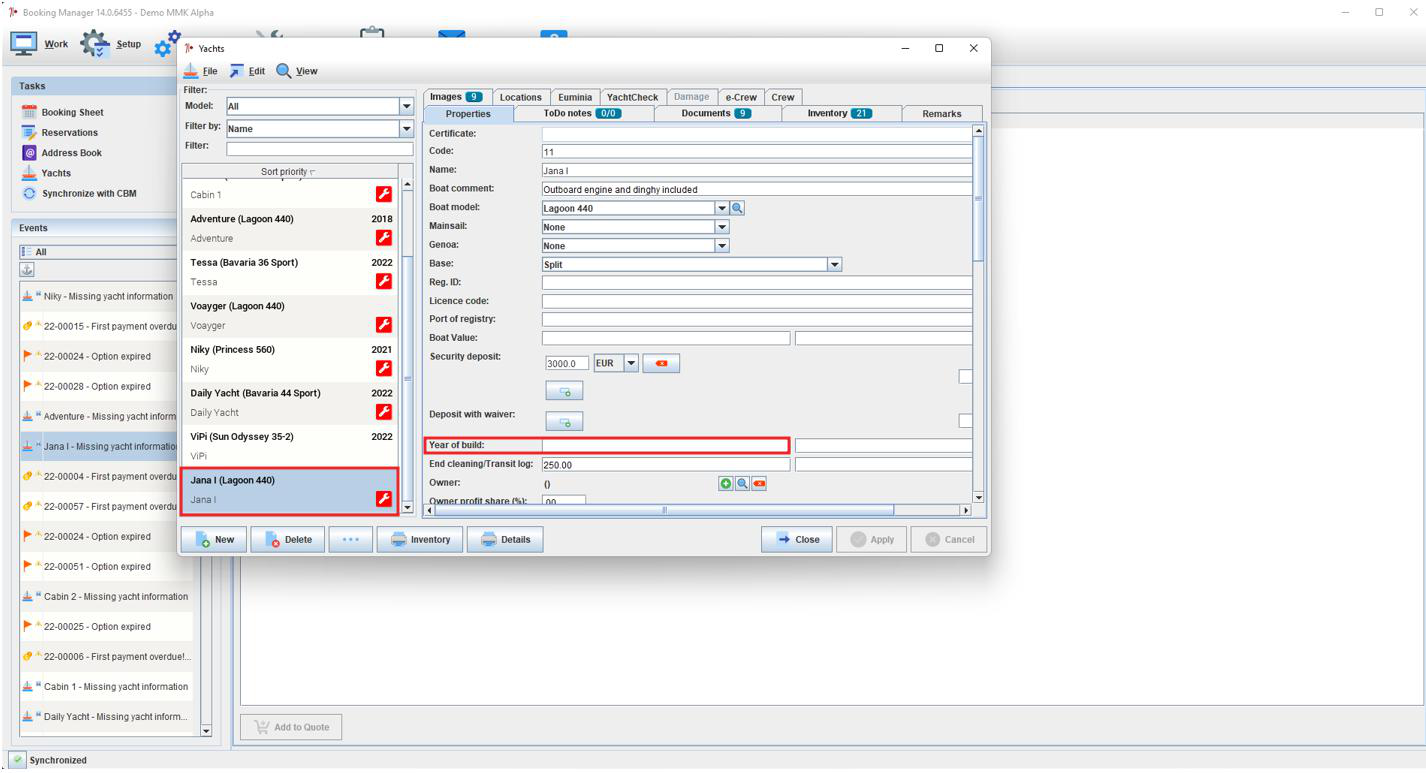Open the Work menu in the Booking Manager window
The height and width of the screenshot is (773, 1426).
coord(40,44)
